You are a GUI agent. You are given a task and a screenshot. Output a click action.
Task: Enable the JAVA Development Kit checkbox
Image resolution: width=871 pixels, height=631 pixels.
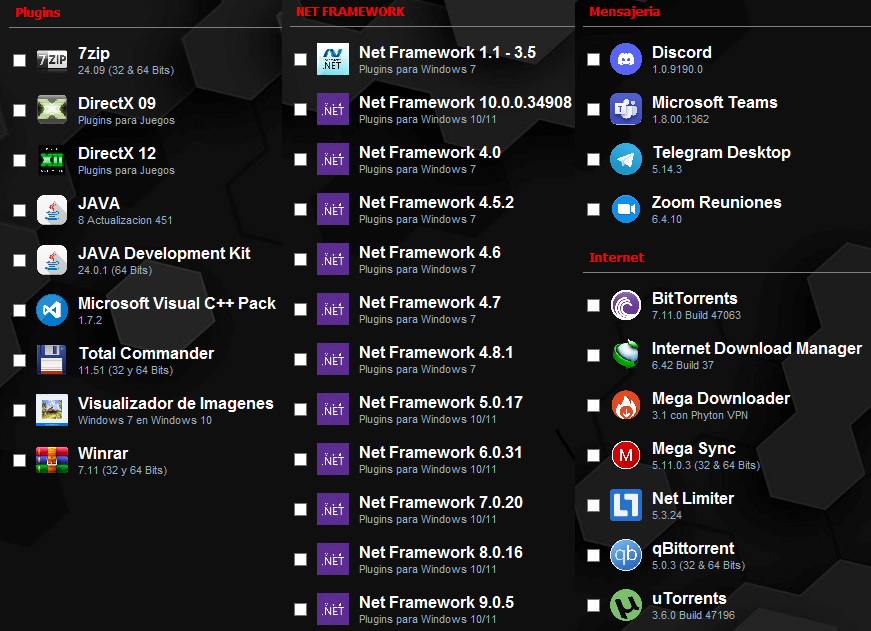[19, 260]
